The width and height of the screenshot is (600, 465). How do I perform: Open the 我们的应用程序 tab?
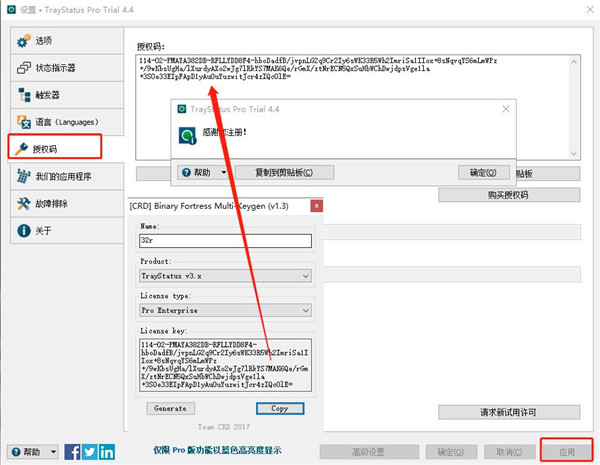tap(67, 176)
